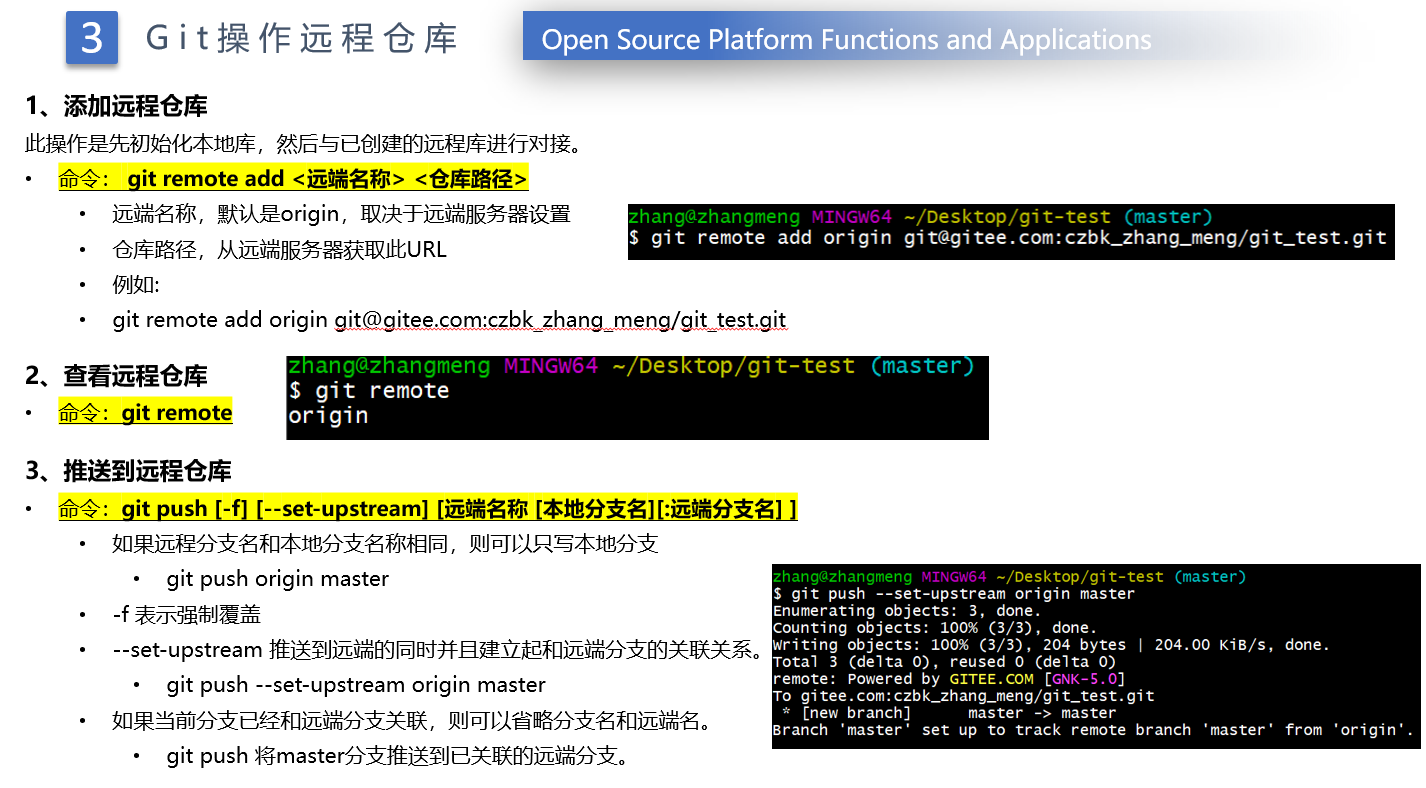
Task: Click the '仓库路径，从远端服务器获取此URL' bullet
Action: pyautogui.click(x=279, y=250)
